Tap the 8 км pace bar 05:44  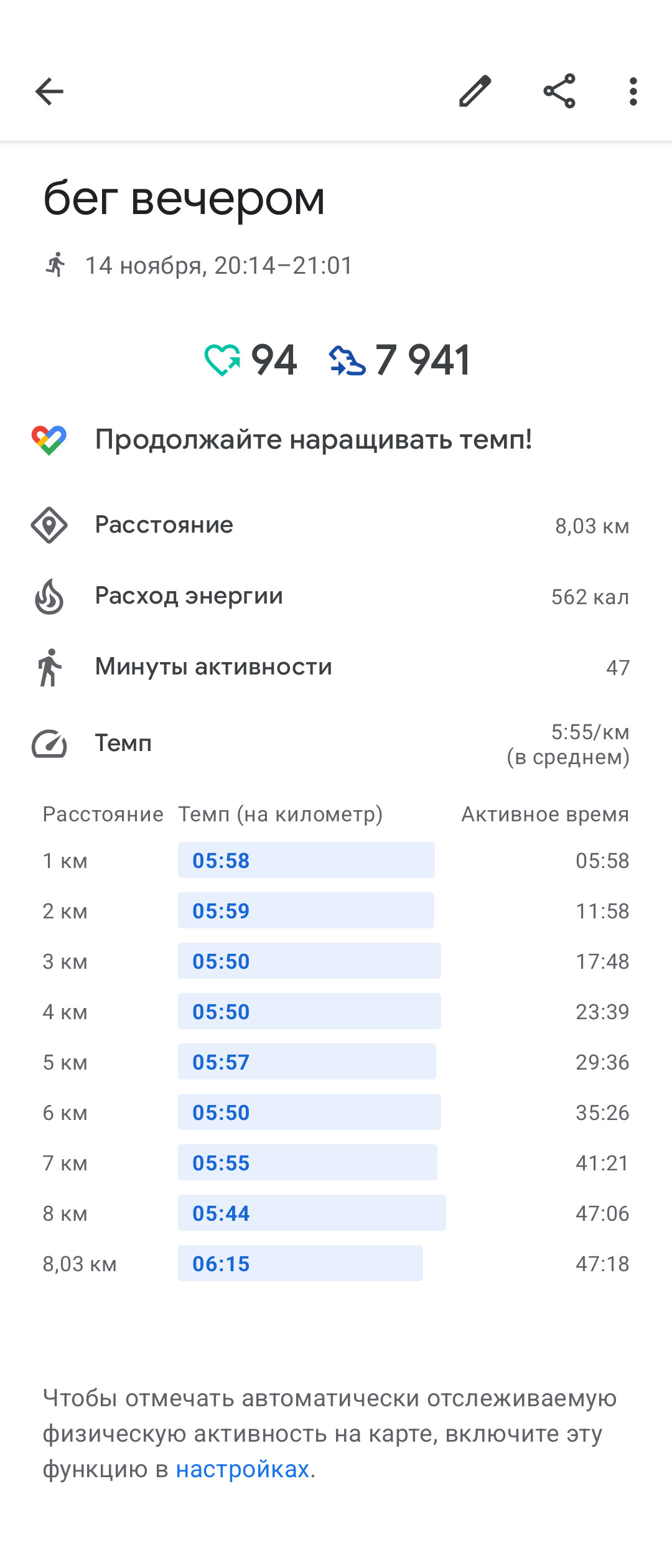[x=312, y=1213]
